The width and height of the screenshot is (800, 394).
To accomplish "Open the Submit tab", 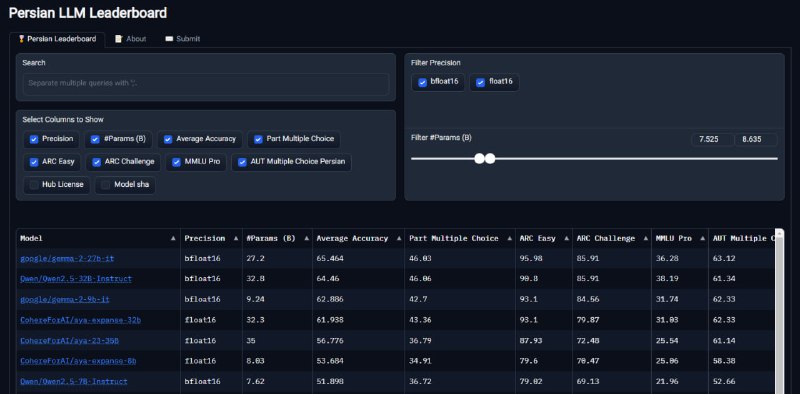I will [183, 39].
